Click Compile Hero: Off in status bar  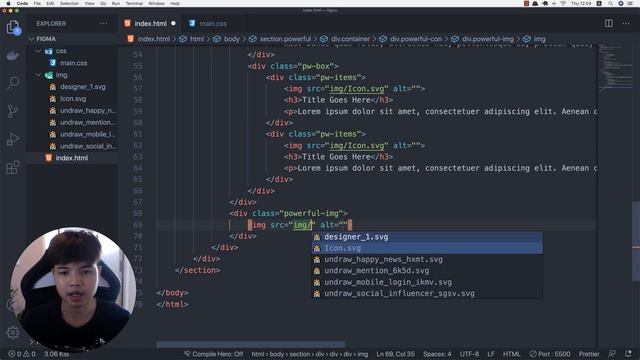pos(213,354)
